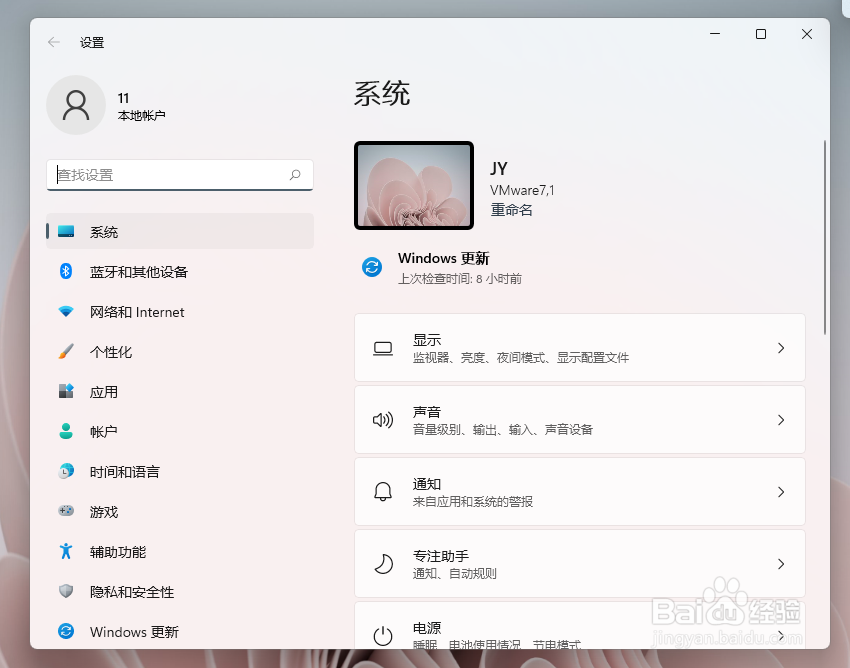
Task: Open 网络和 Internet category
Action: [x=180, y=312]
